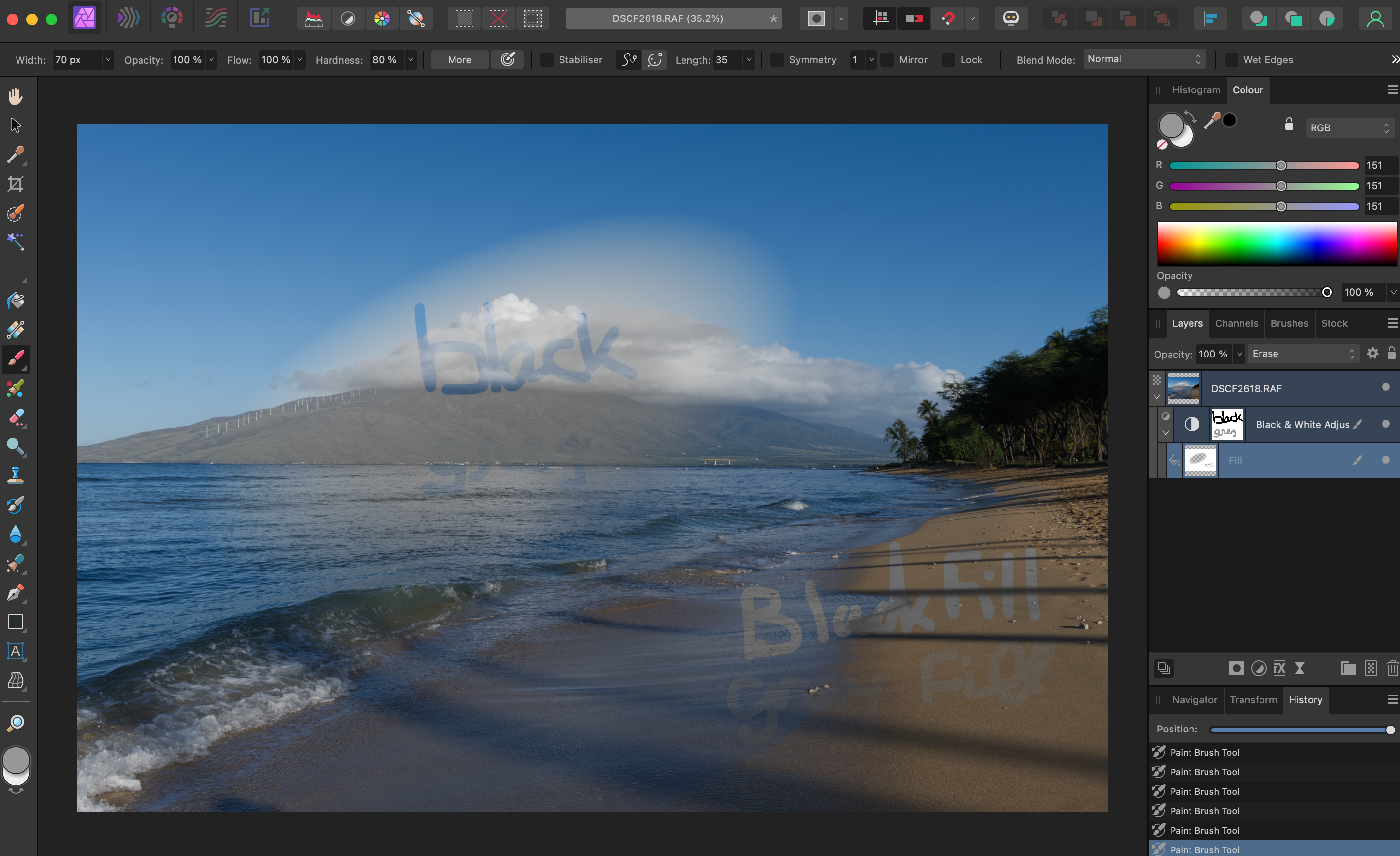Switch to Export Persona
Viewport: 1400px width, 856px height.
point(260,18)
